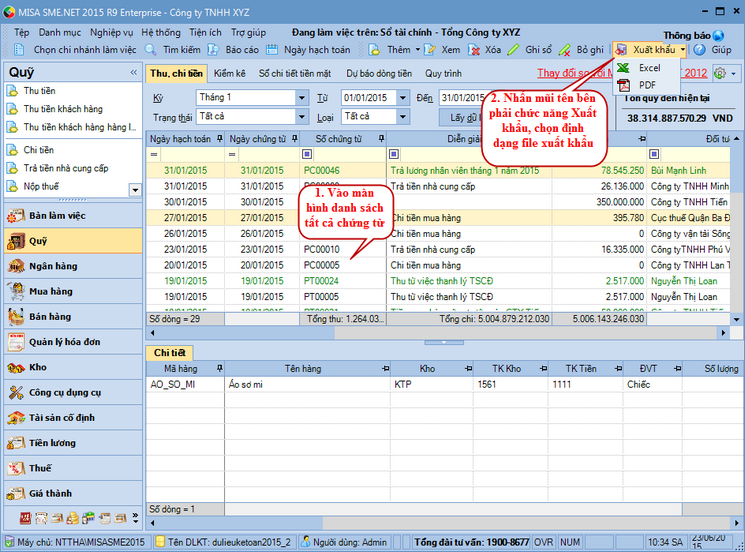Click the settings gear icon near tabs
The width and height of the screenshot is (745, 552).
[720, 73]
